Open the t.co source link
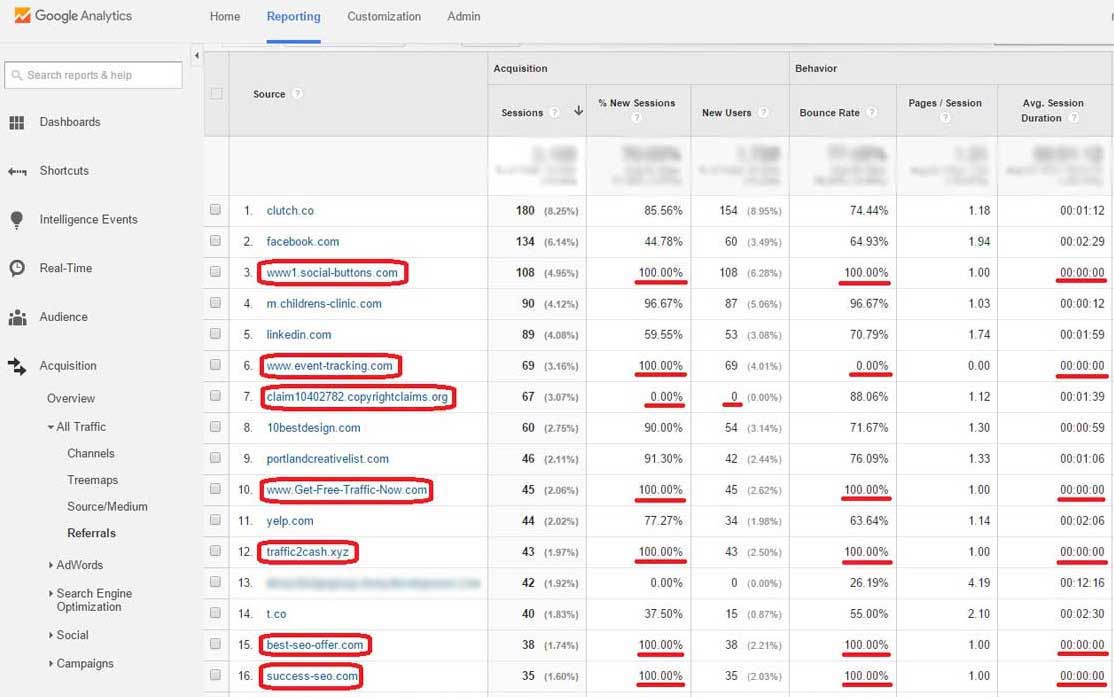1114x697 pixels. (x=276, y=614)
